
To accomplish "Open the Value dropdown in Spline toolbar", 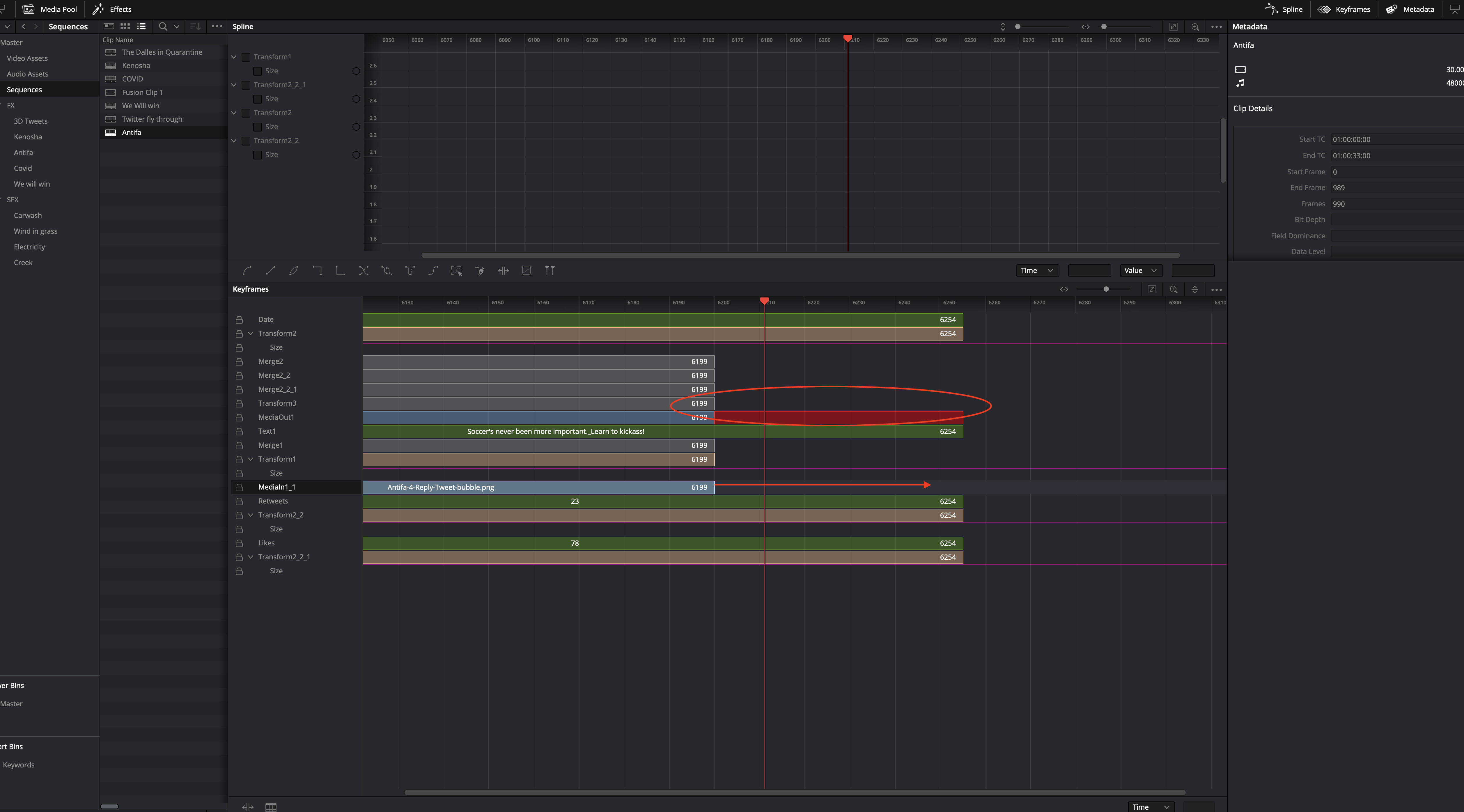I will click(x=1141, y=270).
